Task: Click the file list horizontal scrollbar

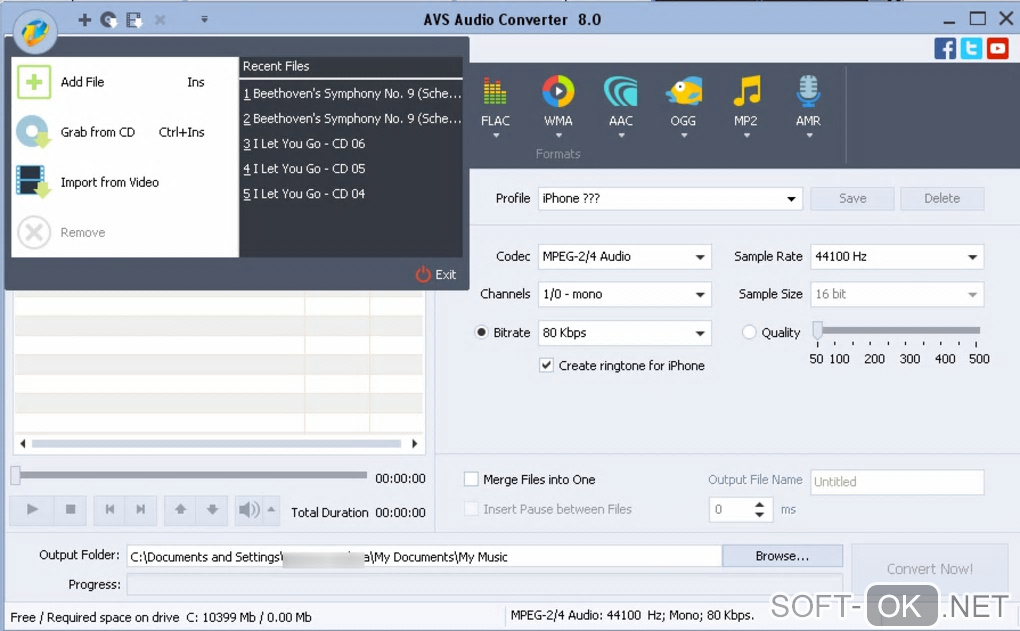Action: pyautogui.click(x=217, y=444)
